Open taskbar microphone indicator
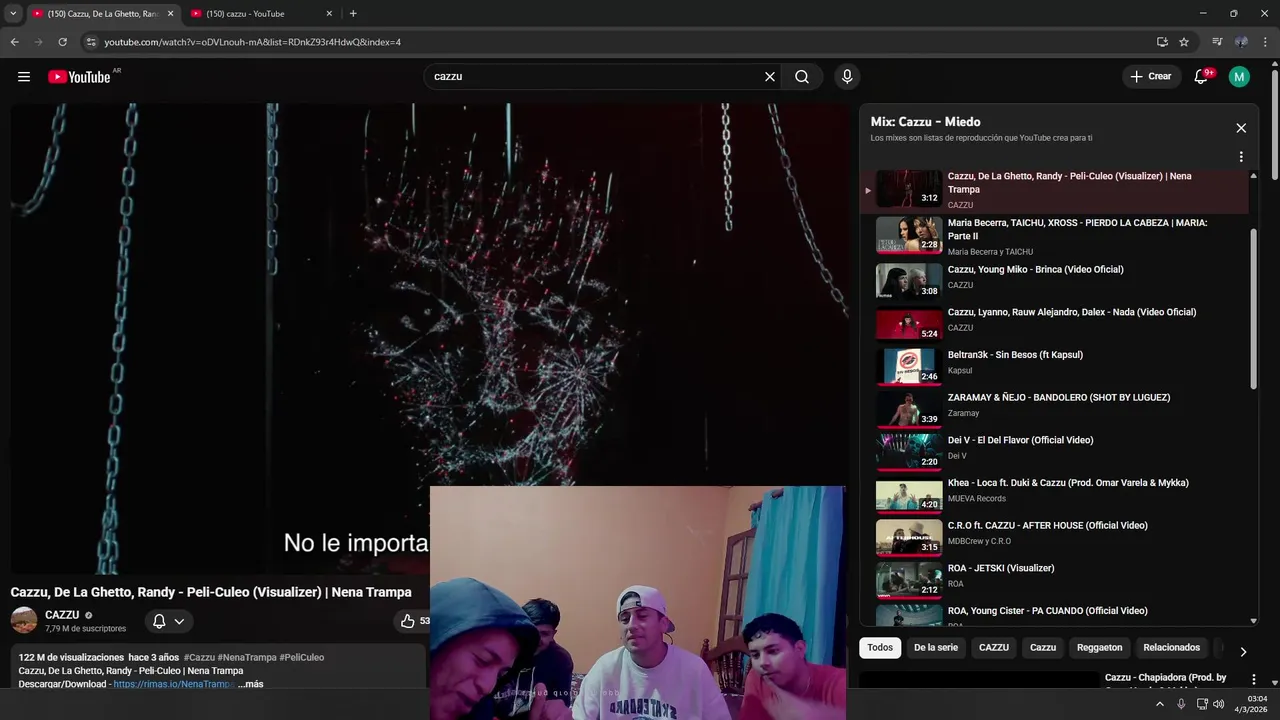 tap(1181, 704)
